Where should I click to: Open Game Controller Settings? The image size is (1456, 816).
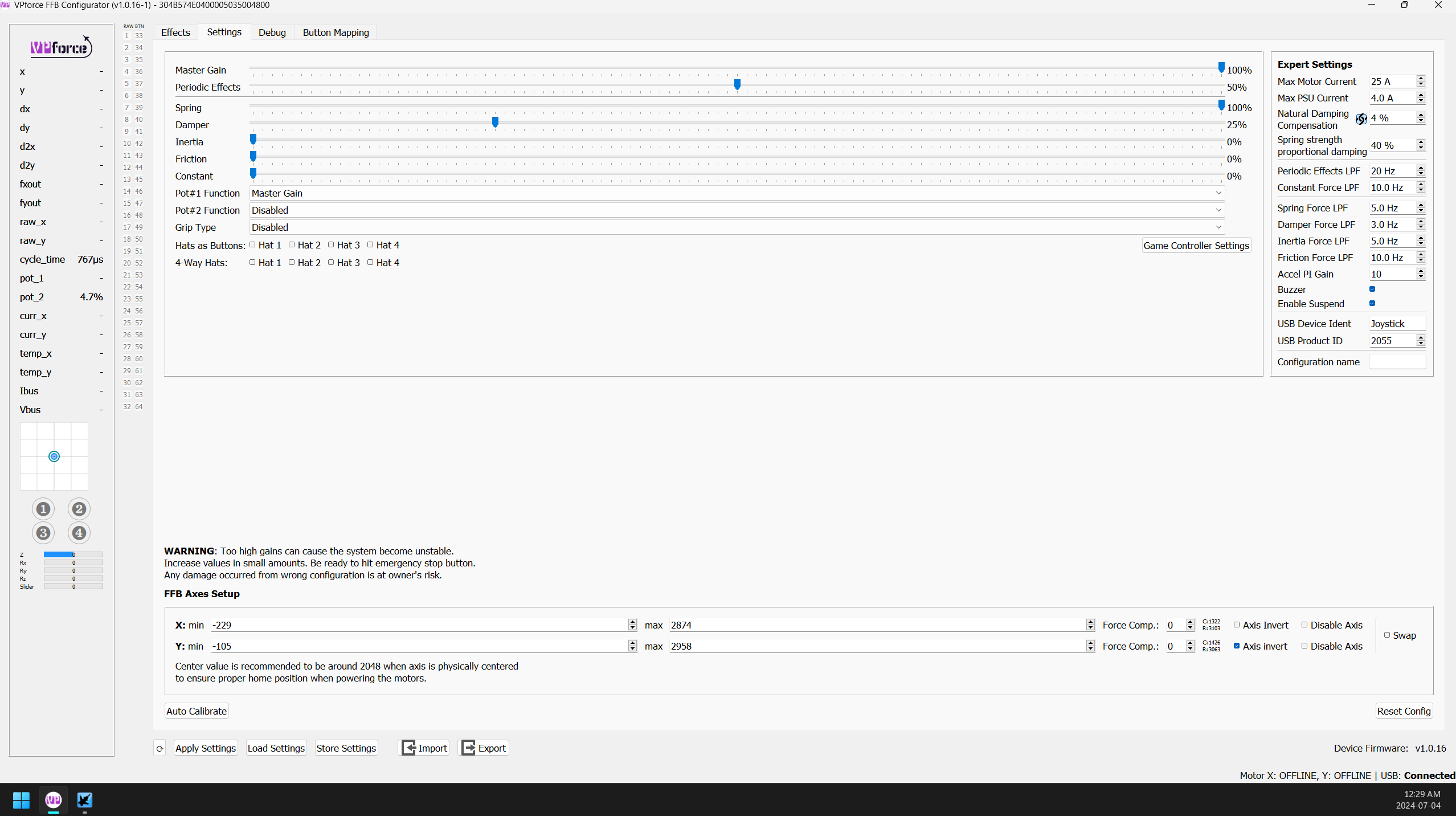click(x=1197, y=245)
